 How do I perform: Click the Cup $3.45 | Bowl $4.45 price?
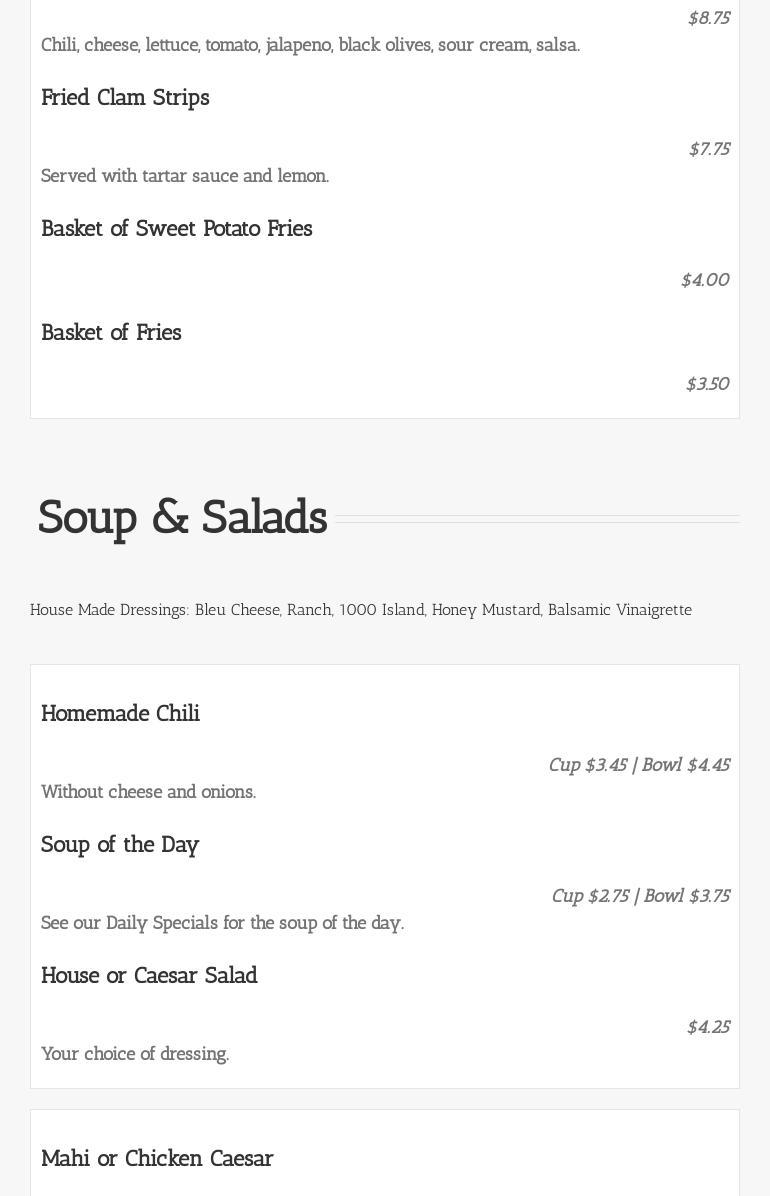click(x=639, y=765)
